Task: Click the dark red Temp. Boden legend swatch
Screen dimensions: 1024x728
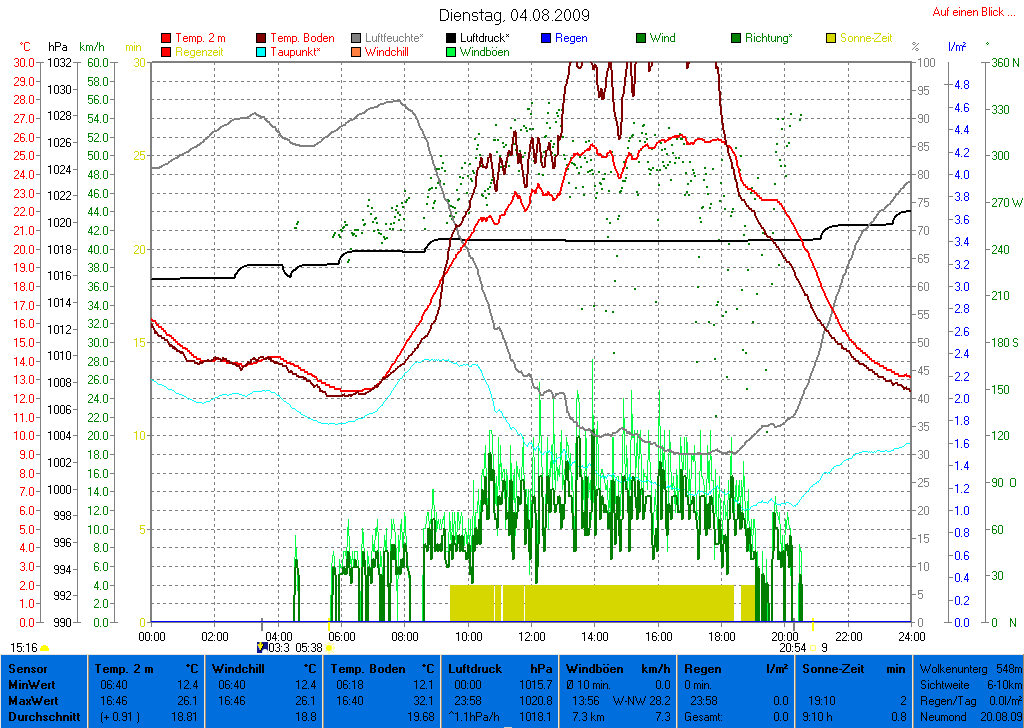Action: coord(262,38)
